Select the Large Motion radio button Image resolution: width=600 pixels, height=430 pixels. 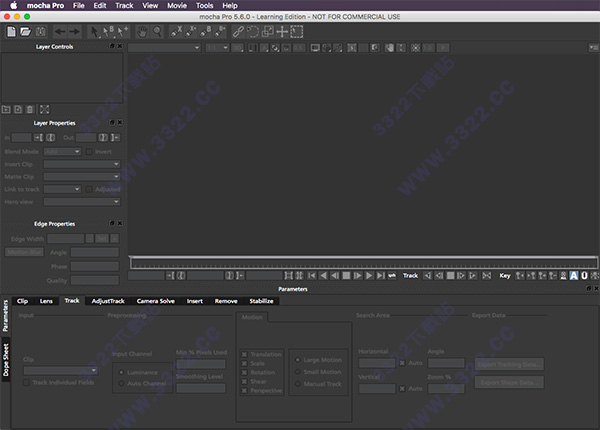point(298,360)
